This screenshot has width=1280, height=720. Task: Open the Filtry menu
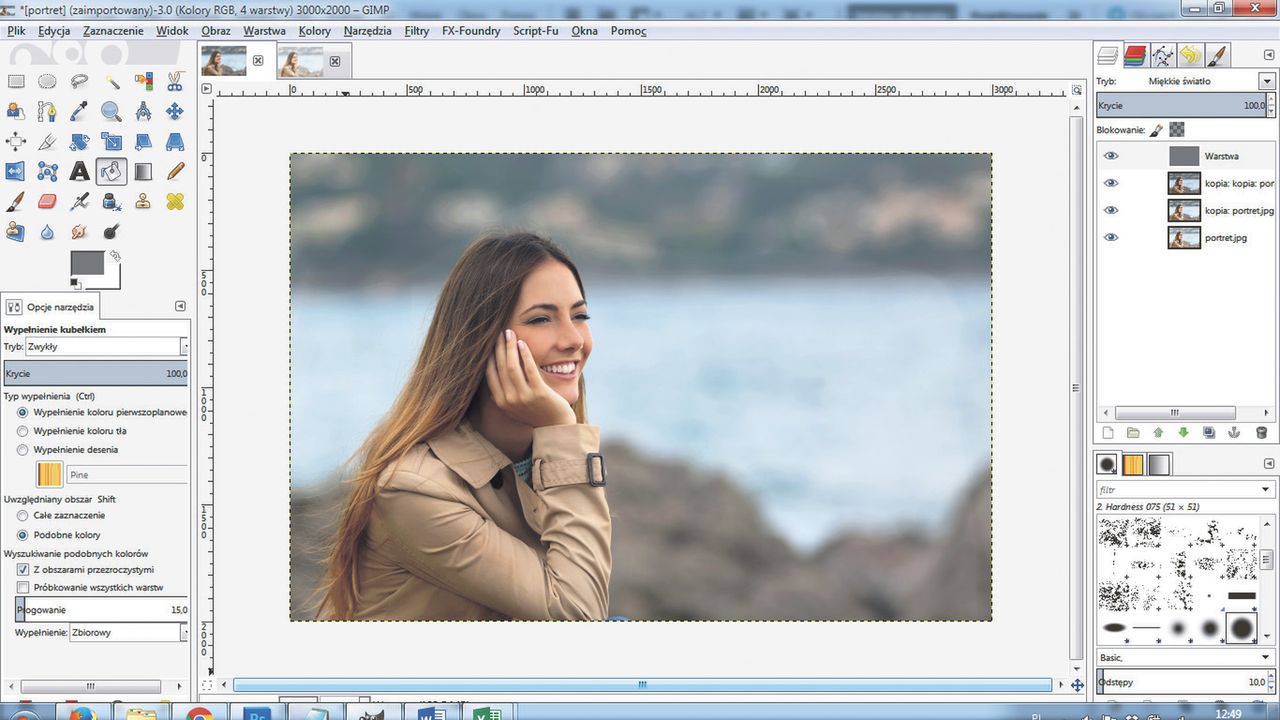pos(417,31)
